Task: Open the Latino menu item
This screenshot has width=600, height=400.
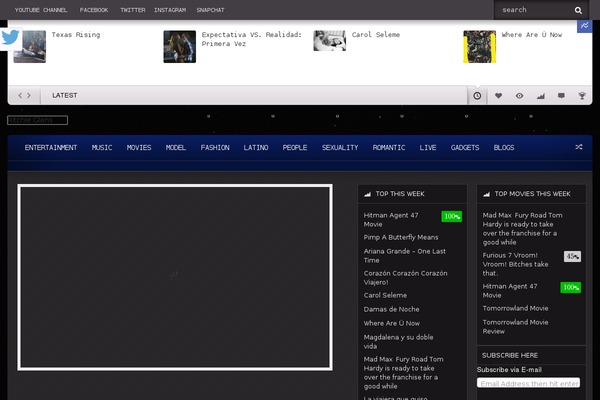Action: tap(256, 148)
